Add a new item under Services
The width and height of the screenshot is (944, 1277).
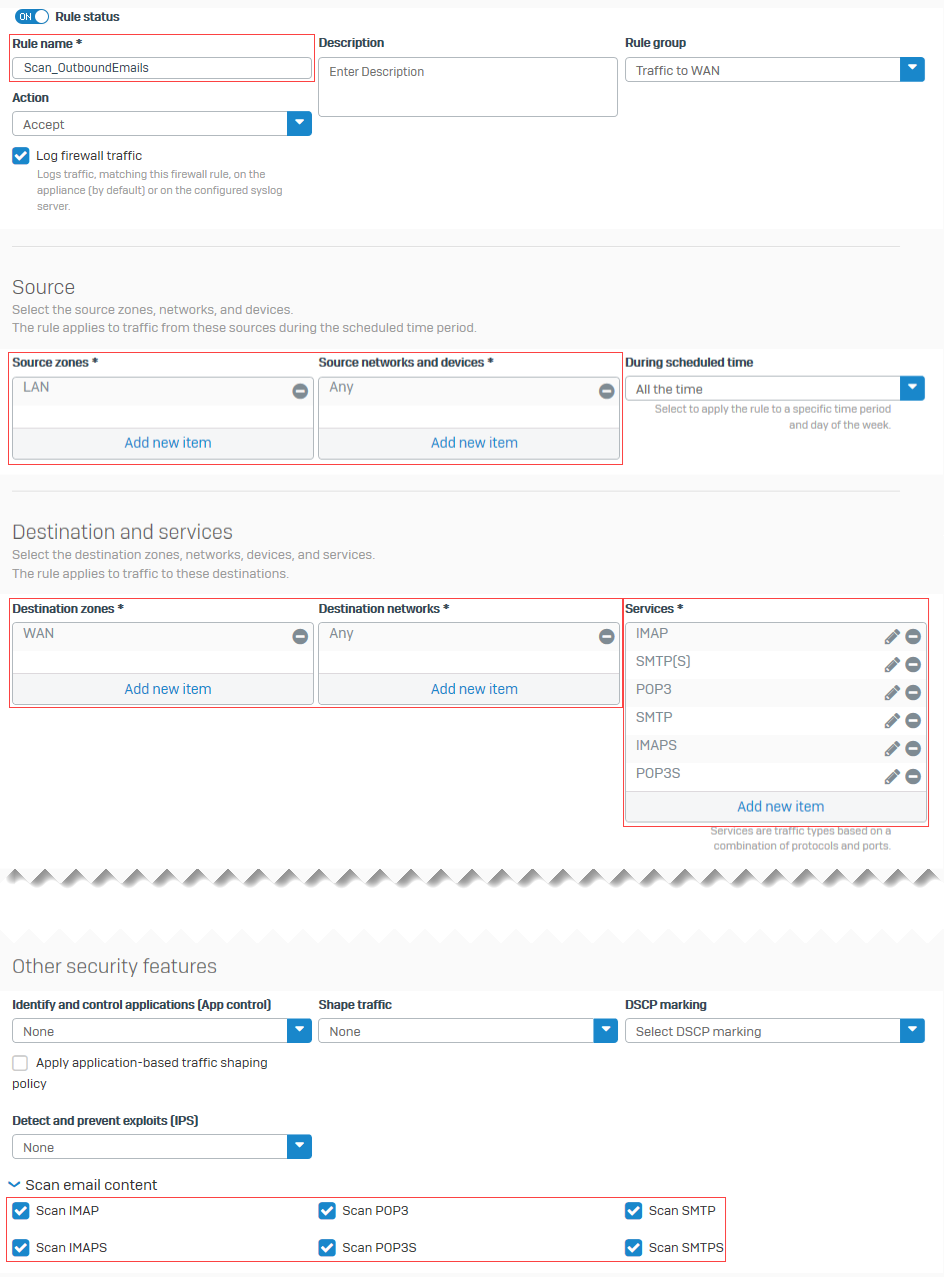[780, 806]
